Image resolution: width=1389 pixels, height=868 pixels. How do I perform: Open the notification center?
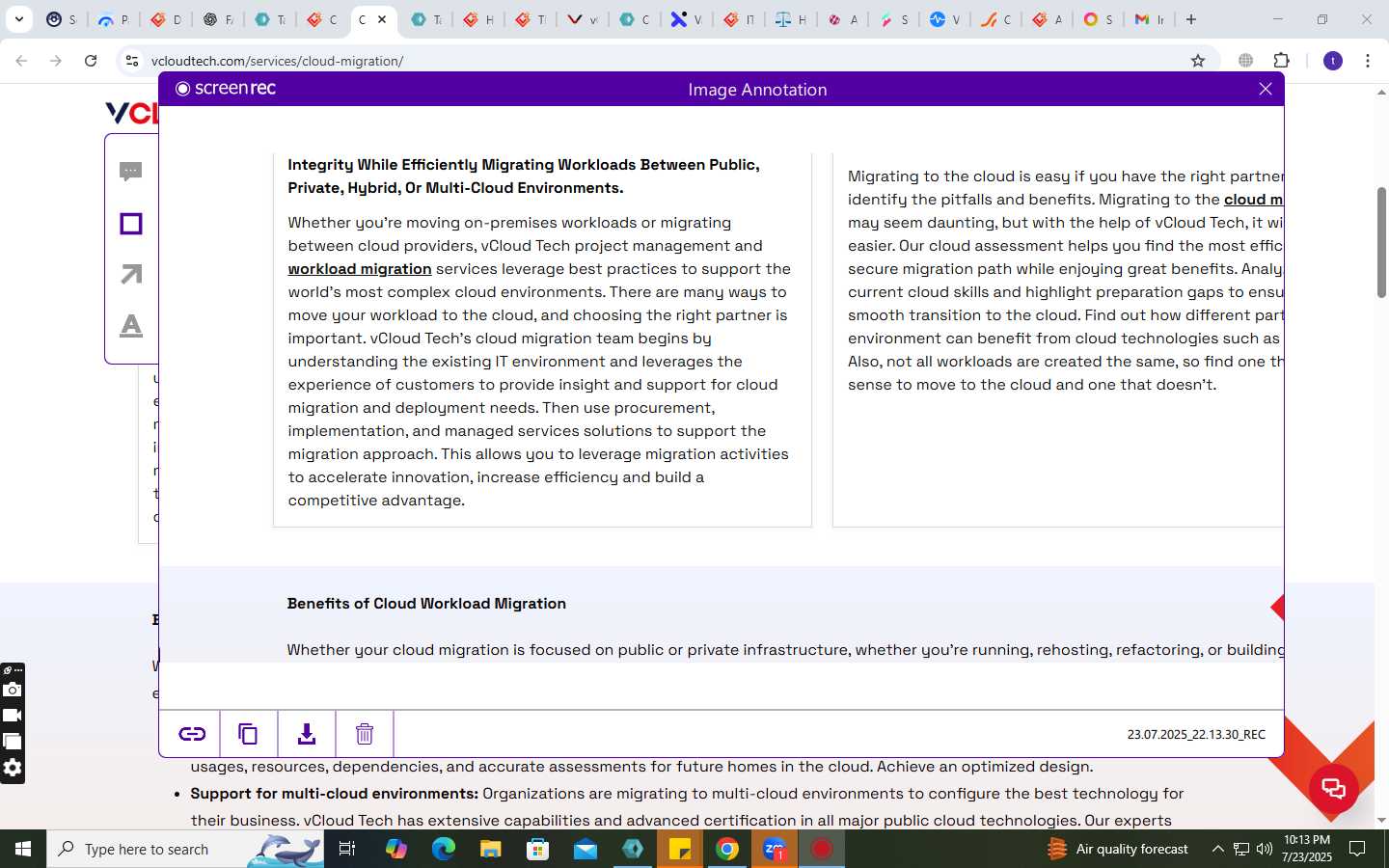click(x=1357, y=849)
